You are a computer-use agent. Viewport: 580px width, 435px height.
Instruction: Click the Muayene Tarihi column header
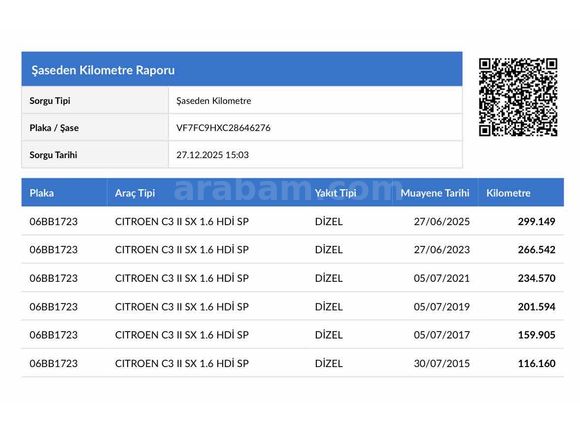tap(435, 193)
